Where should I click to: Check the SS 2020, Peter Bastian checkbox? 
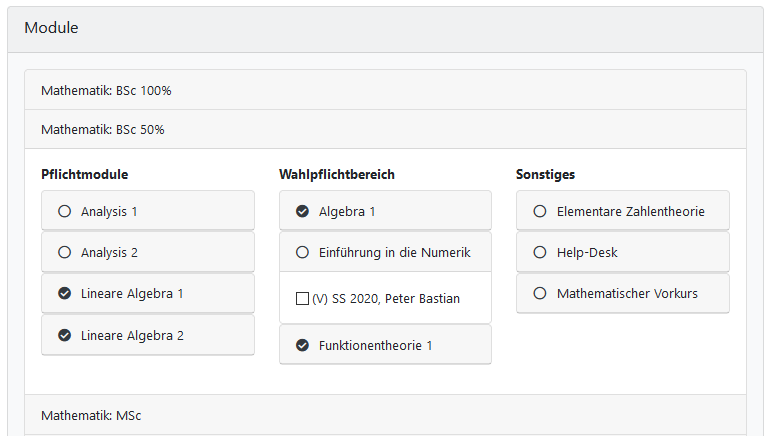coord(303,299)
